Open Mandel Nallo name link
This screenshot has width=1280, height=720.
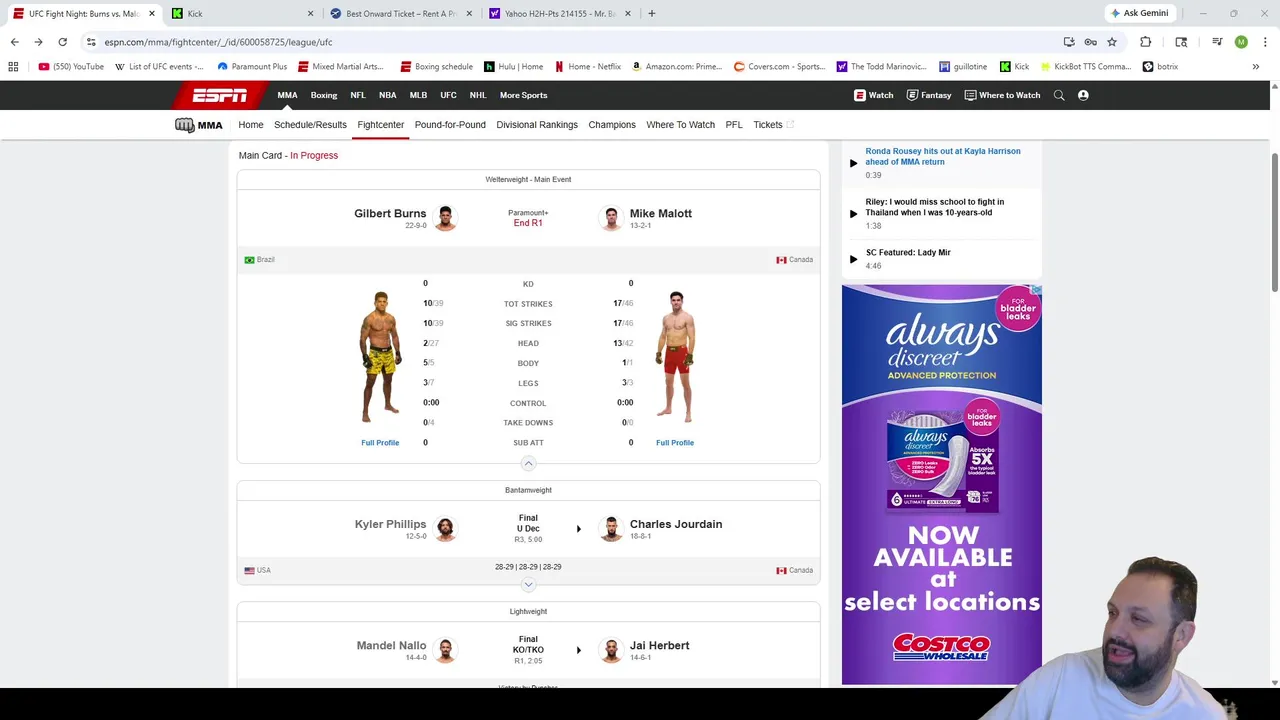point(391,646)
